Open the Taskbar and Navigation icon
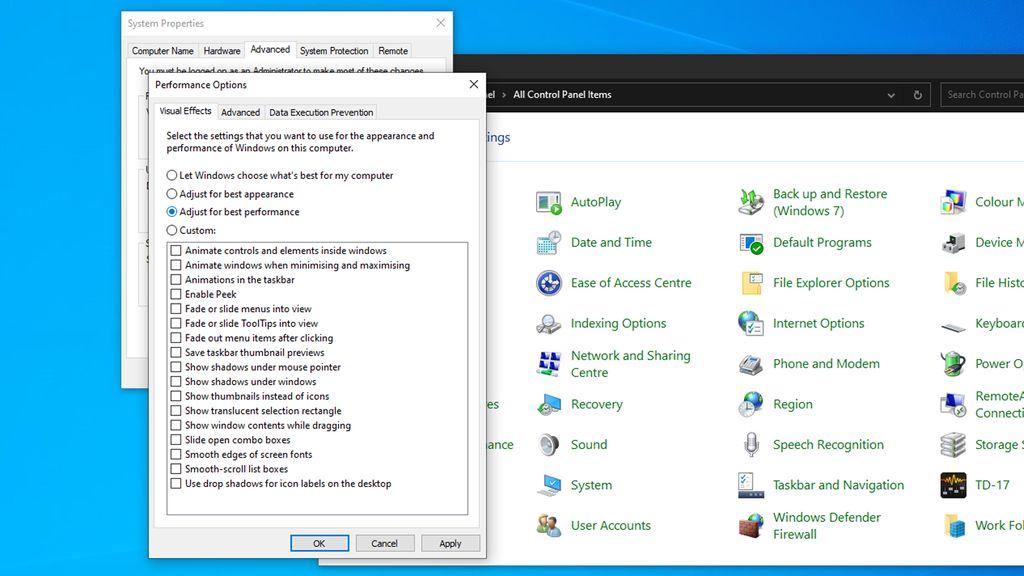Screen dimensions: 1024x576 751,486
